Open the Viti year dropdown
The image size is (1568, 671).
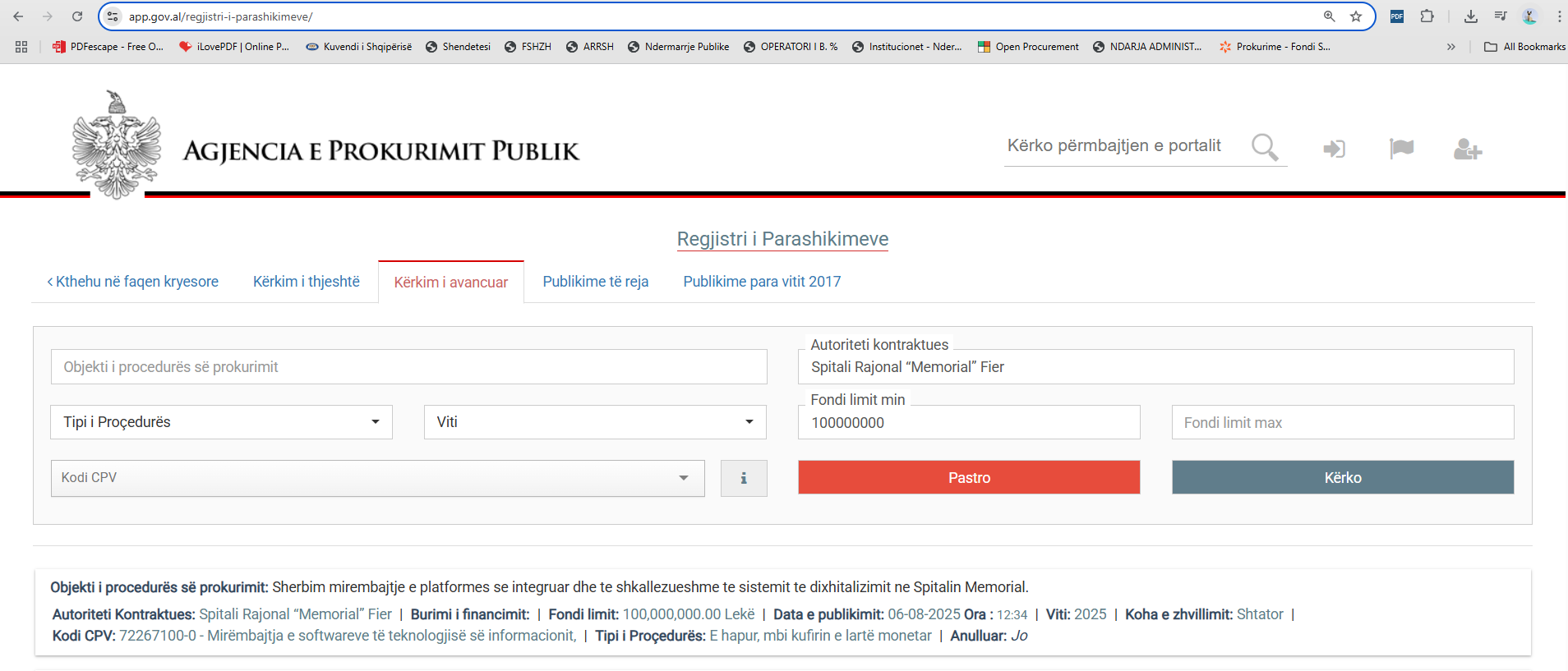[x=595, y=422]
